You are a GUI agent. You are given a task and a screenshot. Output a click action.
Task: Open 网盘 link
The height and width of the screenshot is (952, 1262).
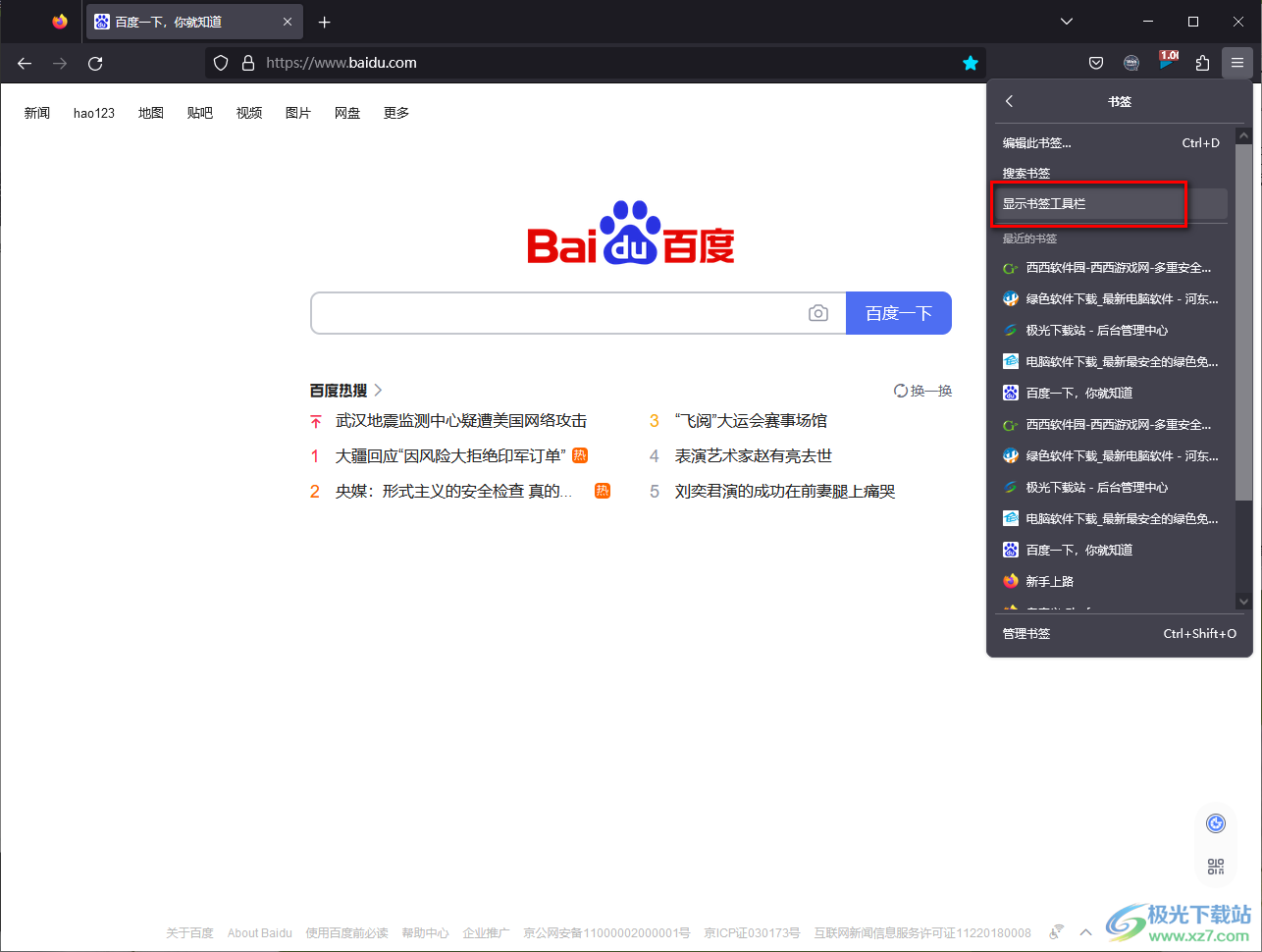(x=347, y=113)
